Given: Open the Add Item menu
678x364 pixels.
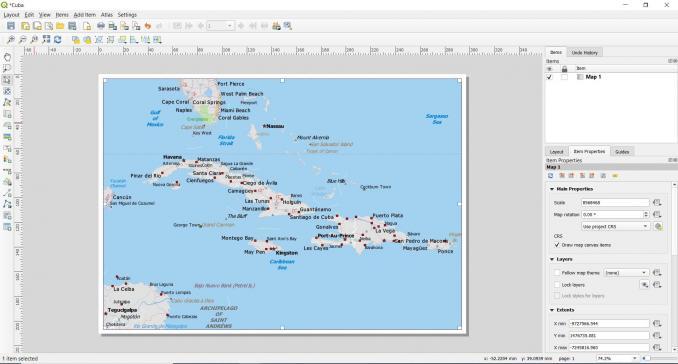Looking at the screenshot, I should 85,15.
